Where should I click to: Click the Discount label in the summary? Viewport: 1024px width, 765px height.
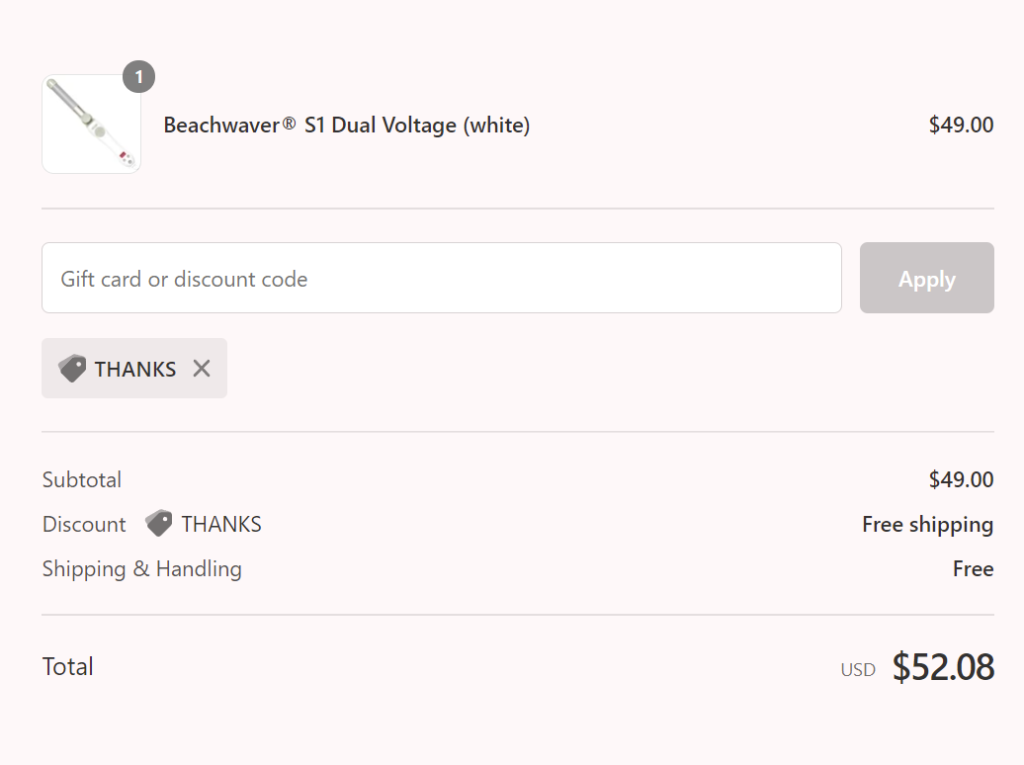coord(84,524)
